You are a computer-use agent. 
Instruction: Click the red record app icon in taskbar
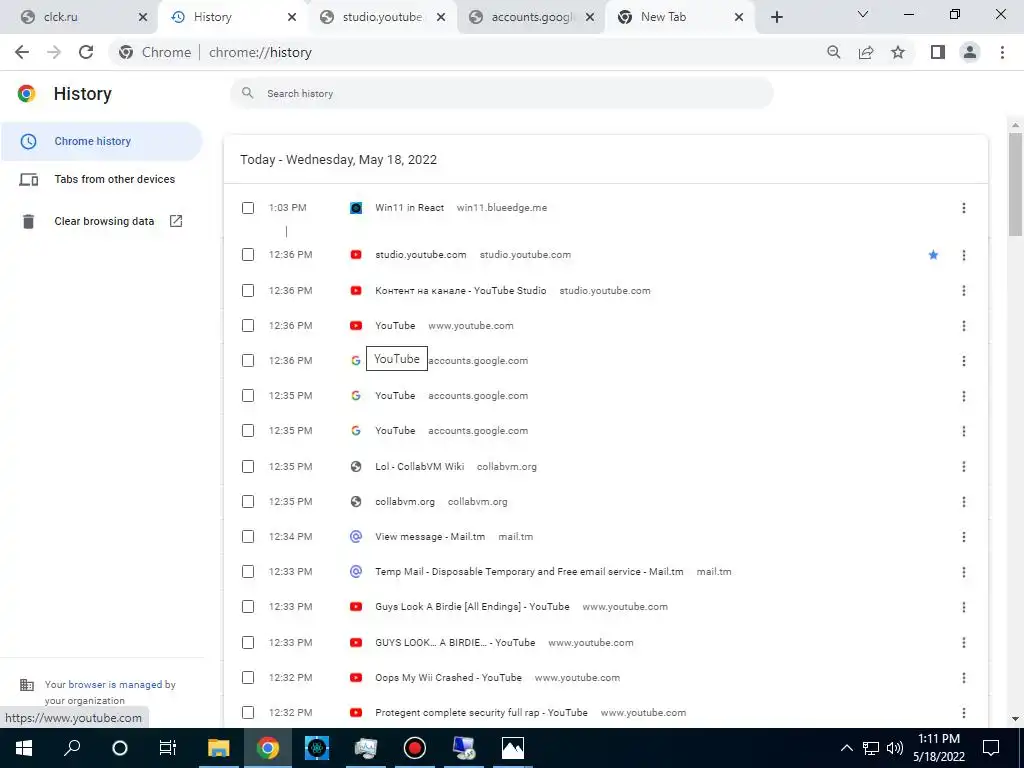[x=415, y=748]
